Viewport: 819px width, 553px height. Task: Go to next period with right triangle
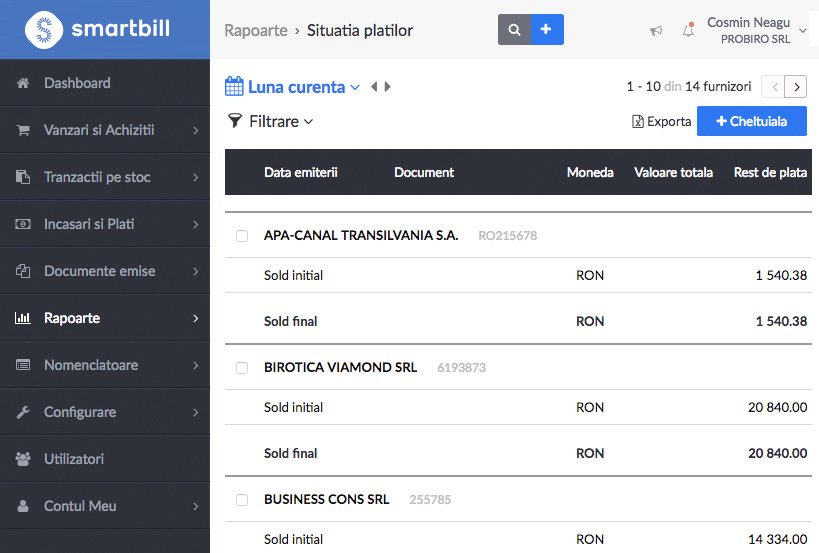click(388, 87)
